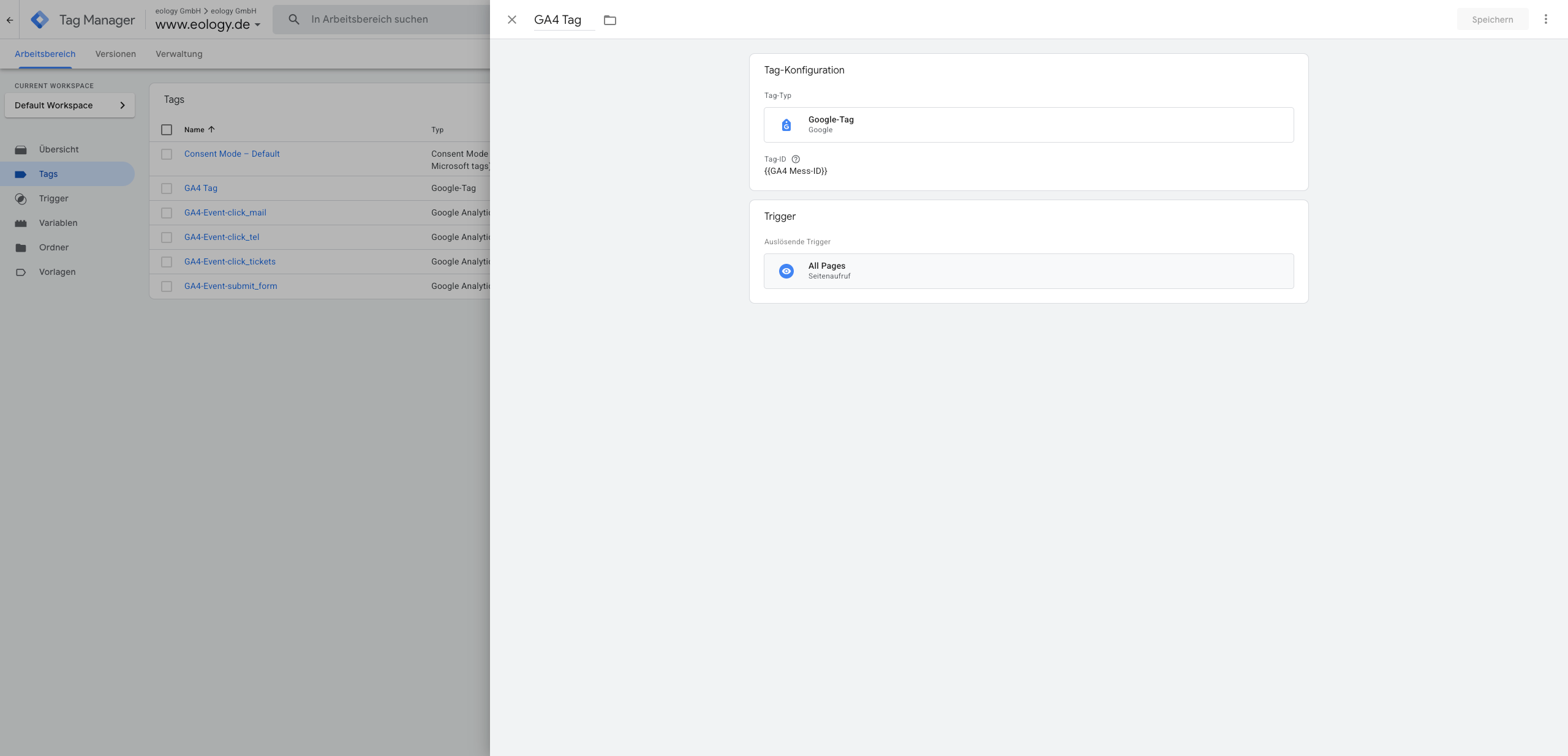
Task: Open the GA4-Event-submit_form tag link
Action: coord(230,286)
